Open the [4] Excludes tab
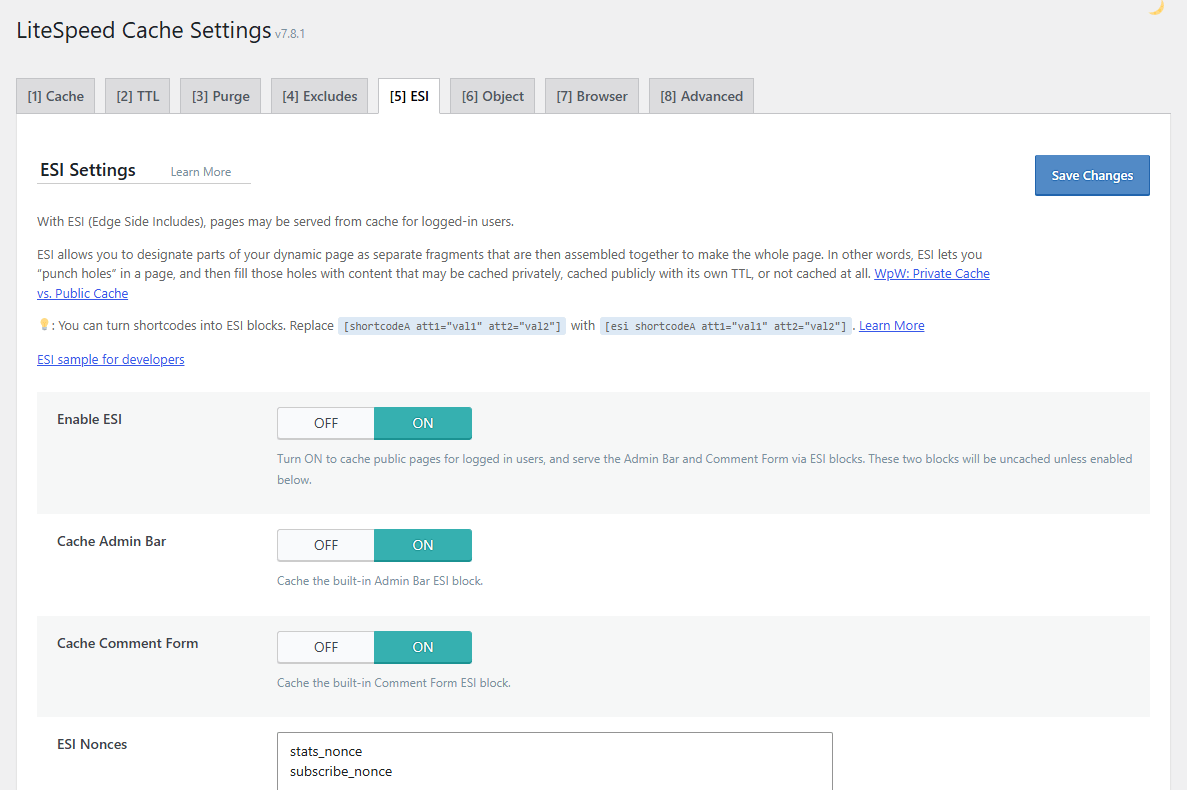Image resolution: width=1187 pixels, height=790 pixels. click(319, 96)
